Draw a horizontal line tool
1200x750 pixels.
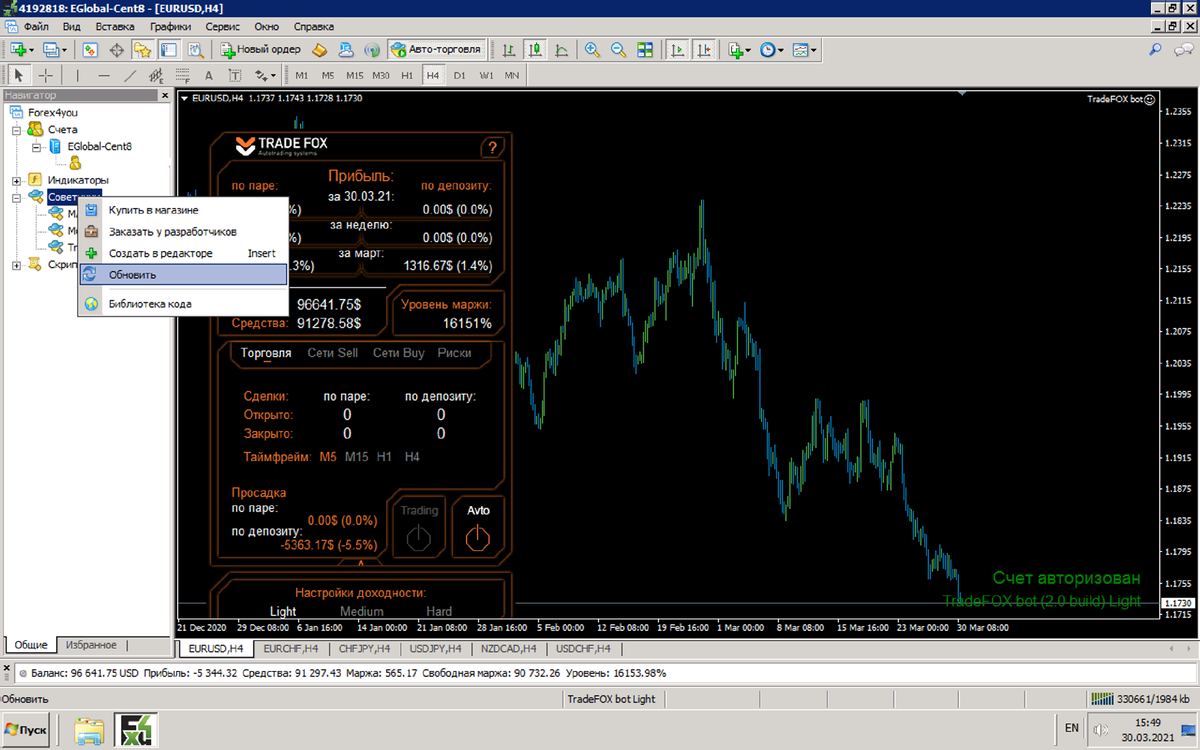click(104, 75)
